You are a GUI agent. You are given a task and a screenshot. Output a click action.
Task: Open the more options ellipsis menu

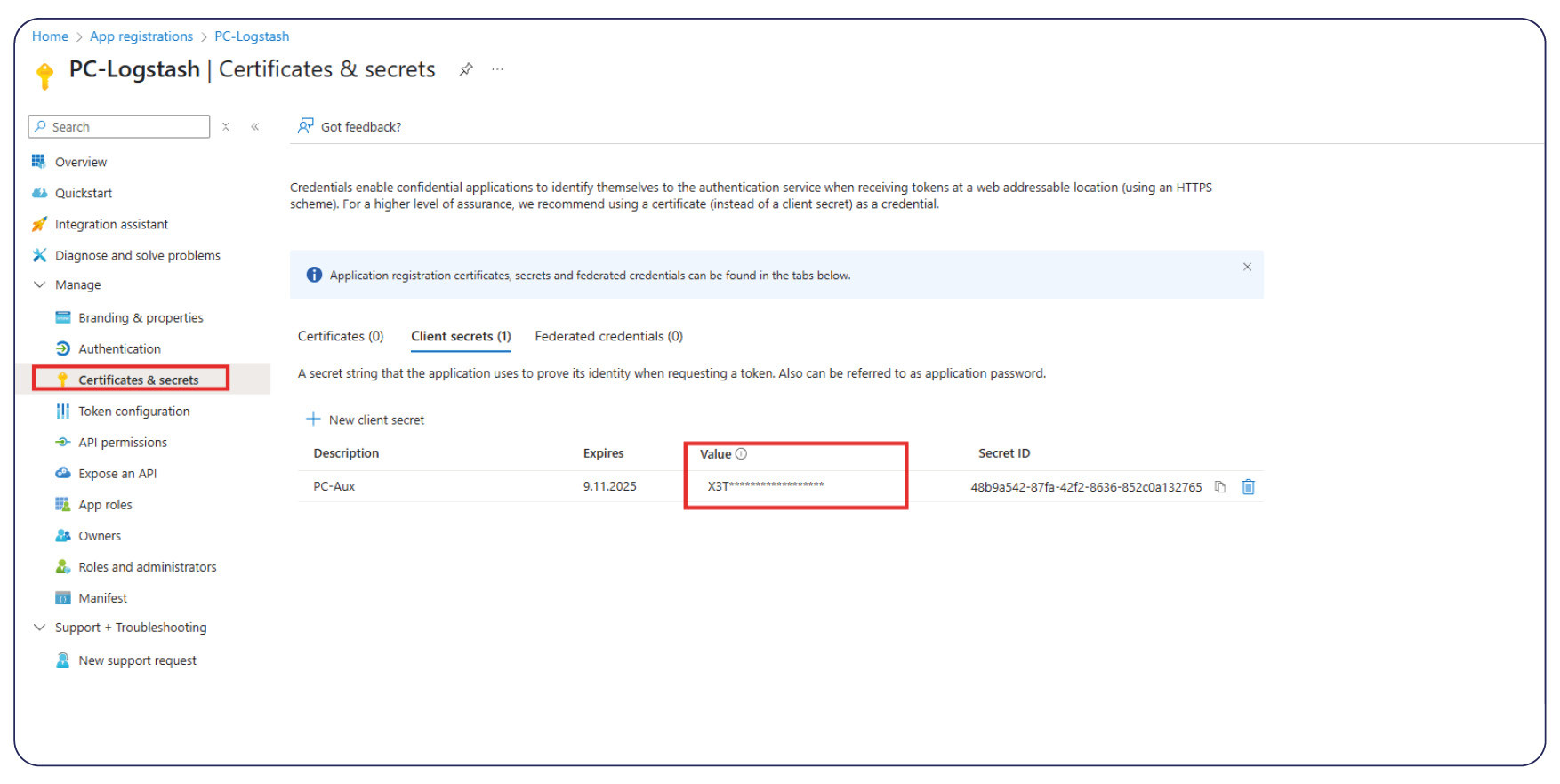[x=497, y=69]
